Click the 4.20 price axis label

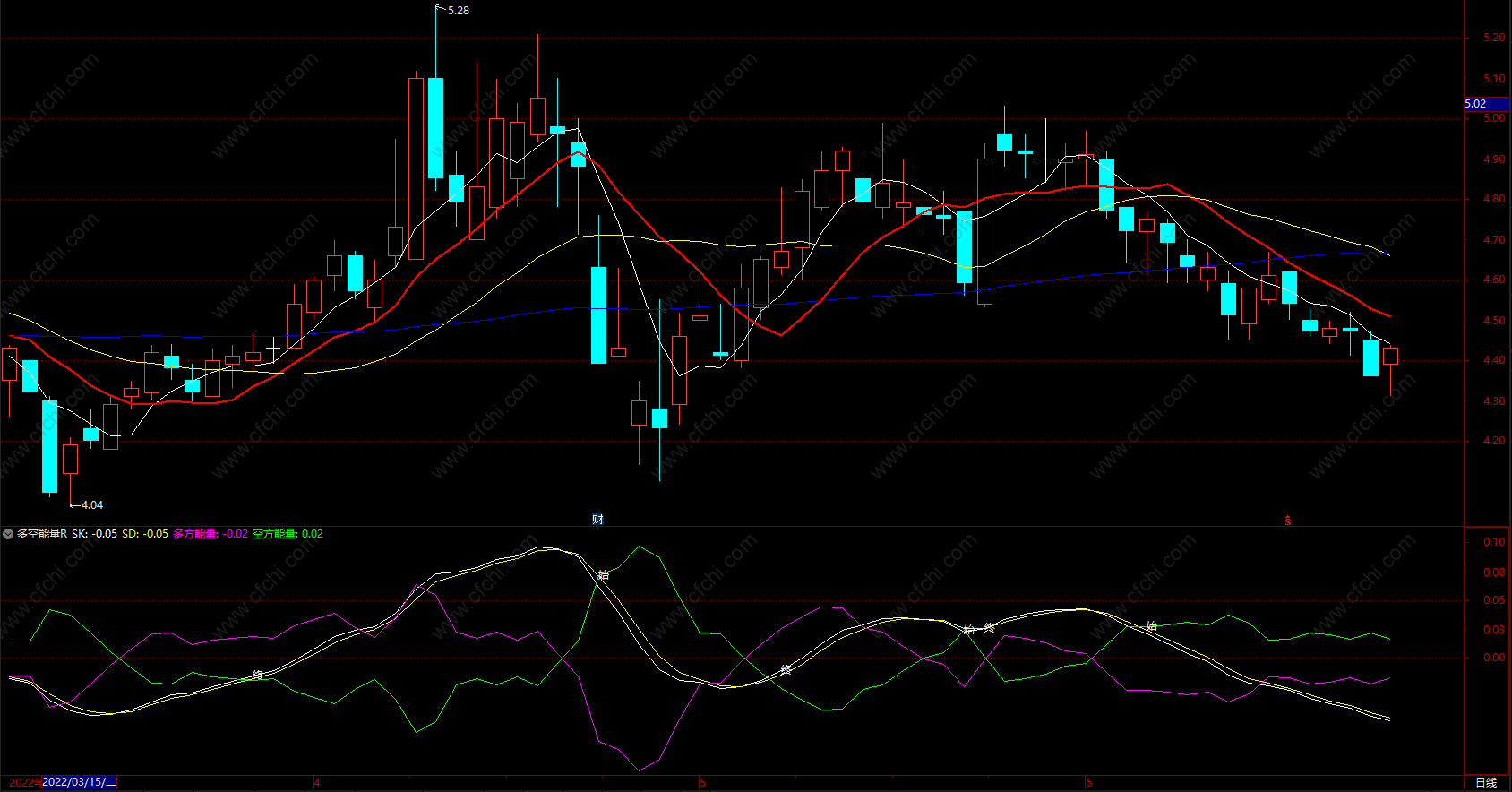[1494, 441]
